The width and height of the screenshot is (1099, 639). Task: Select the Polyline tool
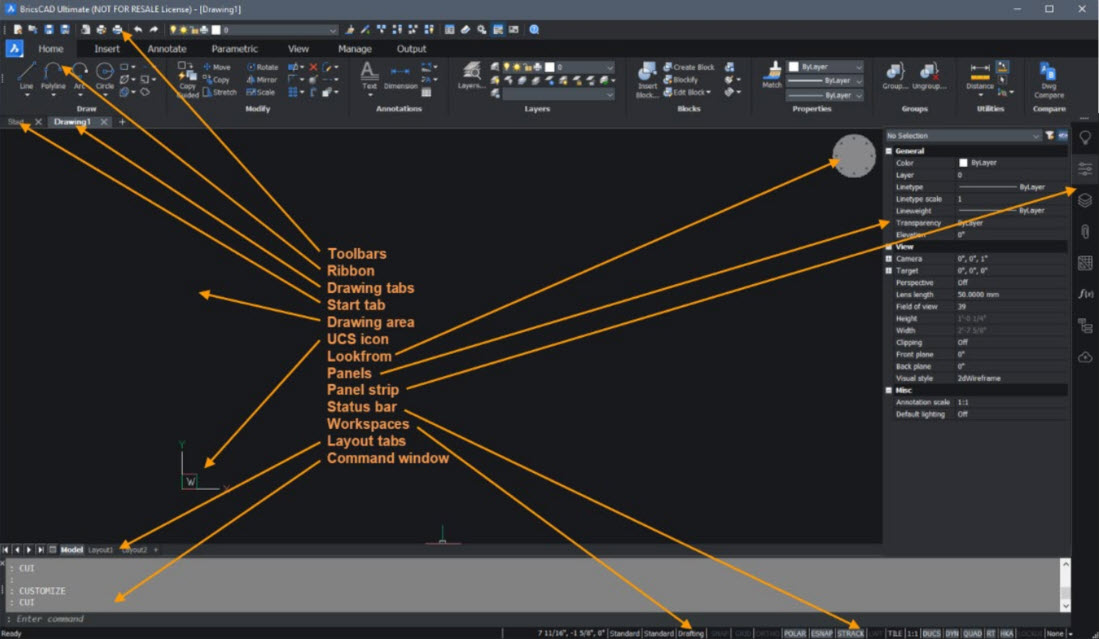coord(55,70)
